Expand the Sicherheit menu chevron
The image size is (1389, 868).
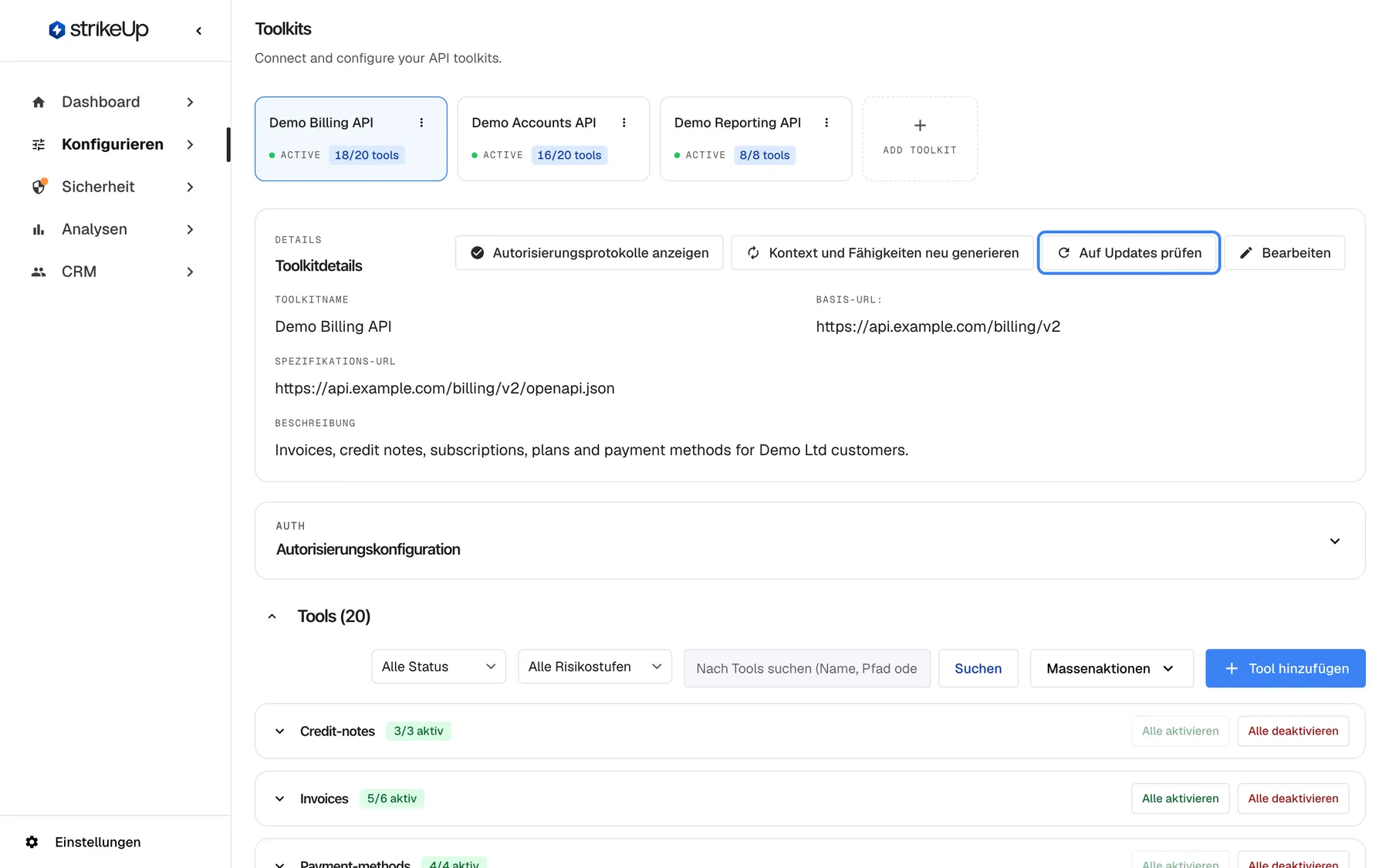coord(190,187)
